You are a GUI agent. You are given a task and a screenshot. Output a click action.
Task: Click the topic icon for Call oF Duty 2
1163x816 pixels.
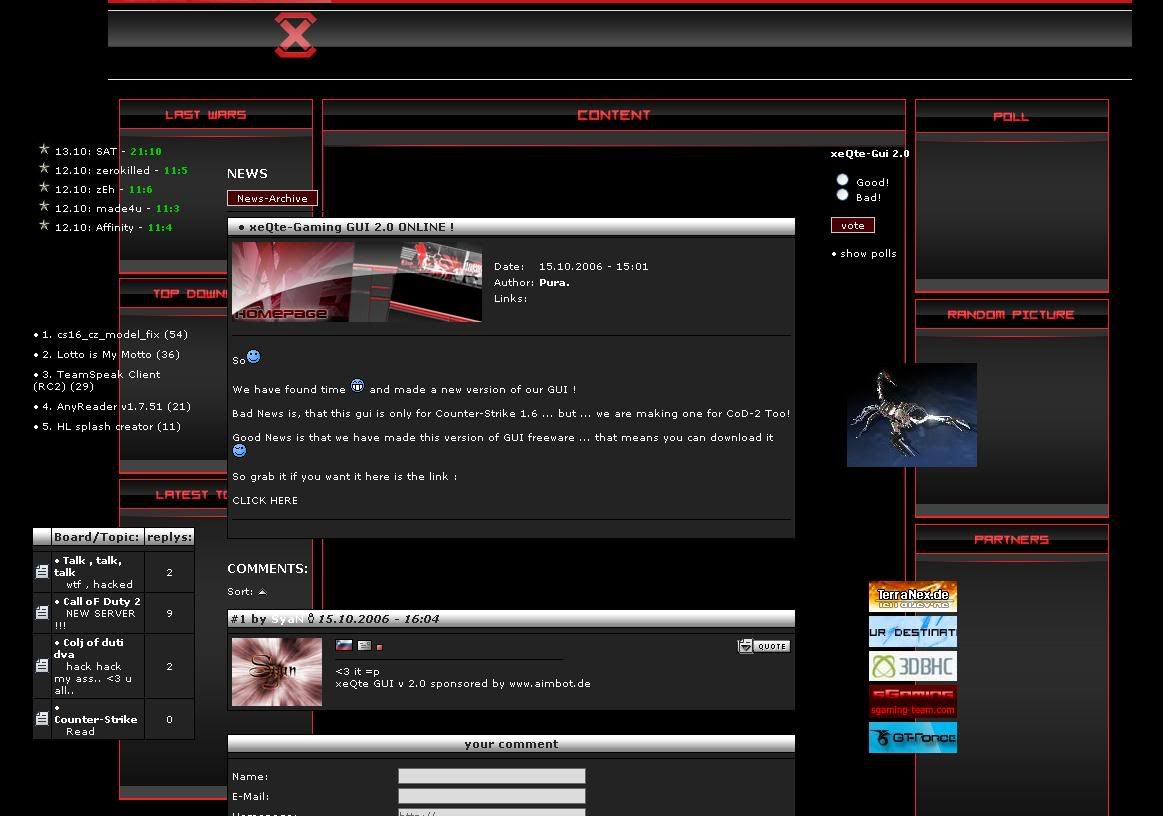click(42, 613)
